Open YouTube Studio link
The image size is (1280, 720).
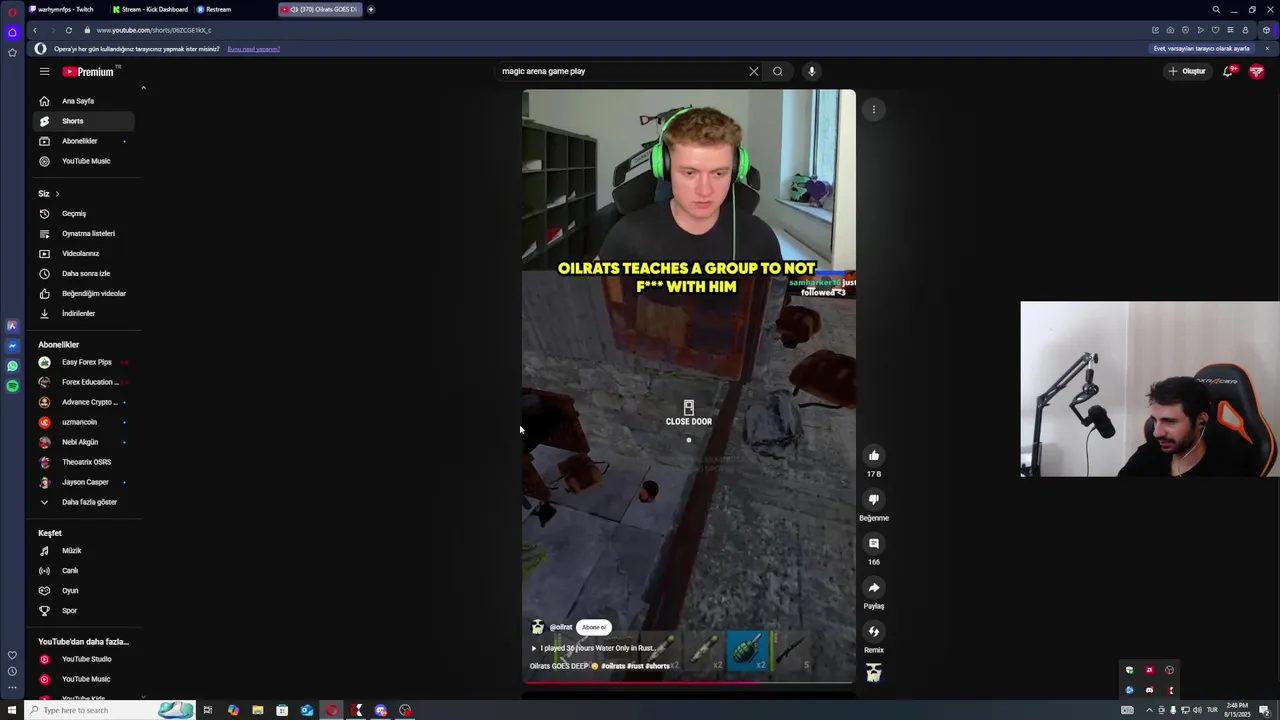pyautogui.click(x=84, y=659)
